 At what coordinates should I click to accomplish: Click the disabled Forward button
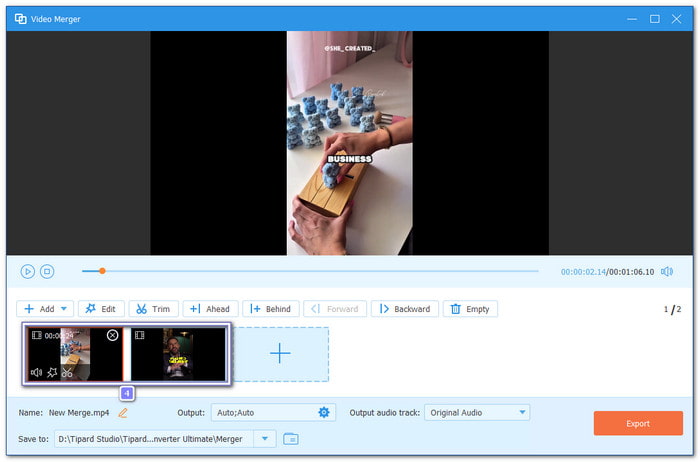click(x=335, y=309)
